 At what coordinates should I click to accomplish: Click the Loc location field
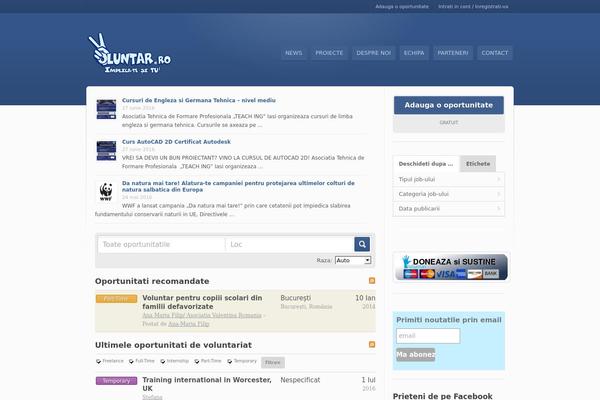click(x=290, y=244)
